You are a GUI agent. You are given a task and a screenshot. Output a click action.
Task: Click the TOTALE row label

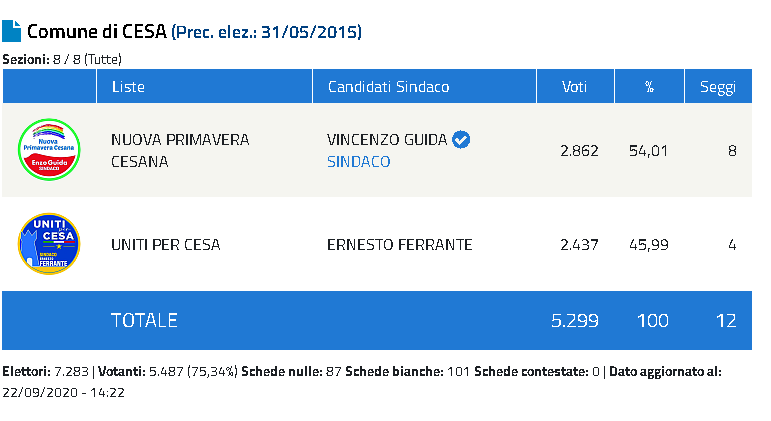144,321
